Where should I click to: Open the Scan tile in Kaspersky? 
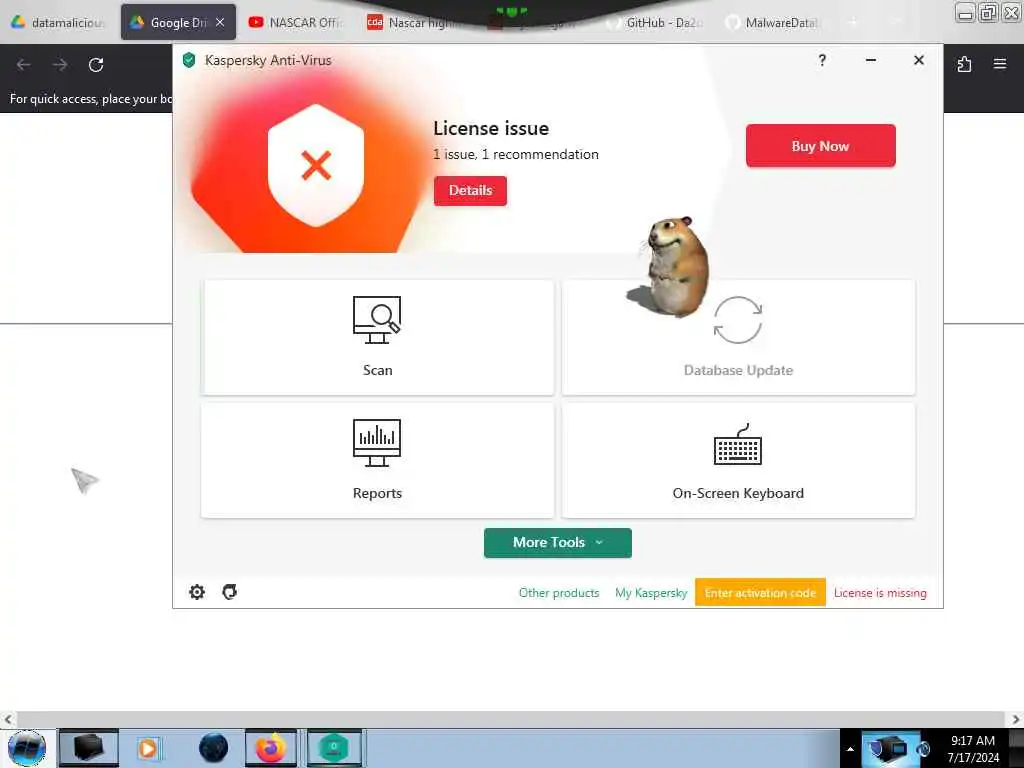377,337
